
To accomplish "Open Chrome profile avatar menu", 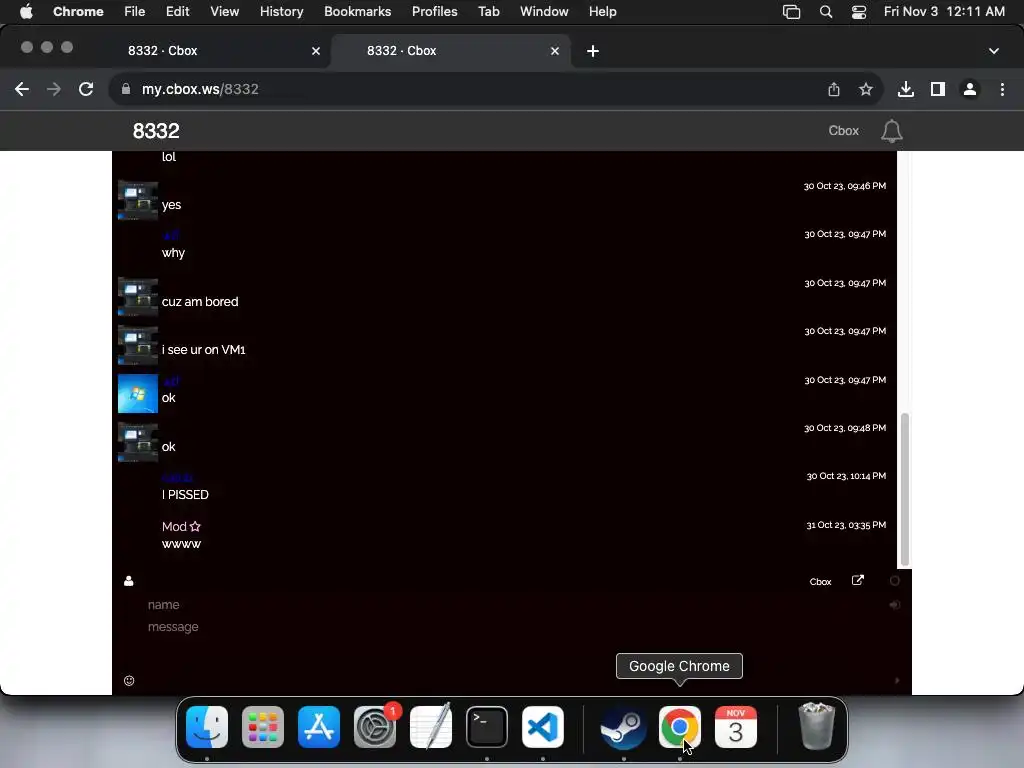I will (970, 89).
